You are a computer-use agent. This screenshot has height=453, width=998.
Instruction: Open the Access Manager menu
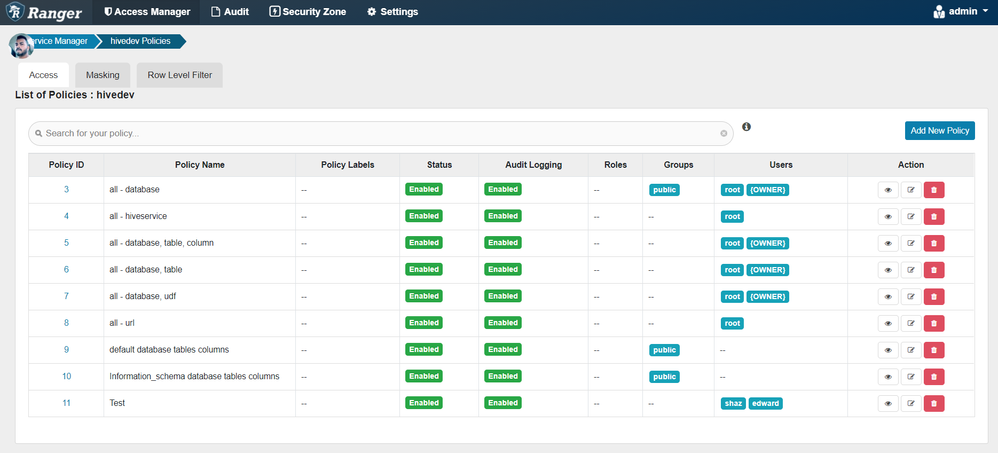coord(146,12)
